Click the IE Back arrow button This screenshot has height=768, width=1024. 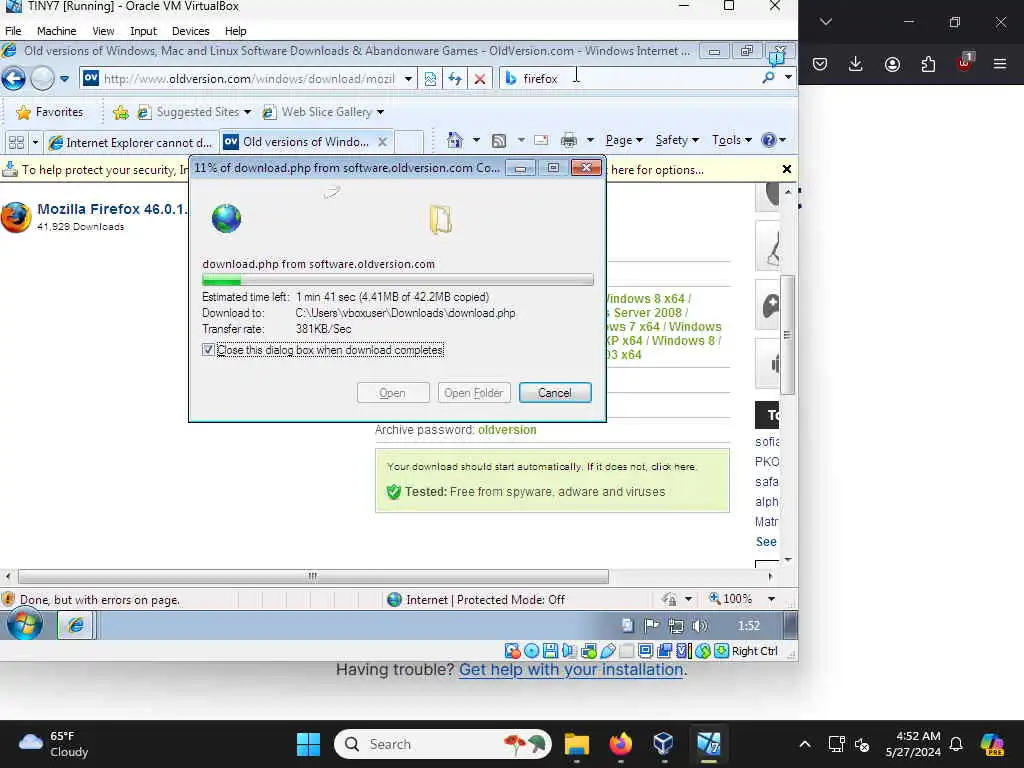(13, 78)
